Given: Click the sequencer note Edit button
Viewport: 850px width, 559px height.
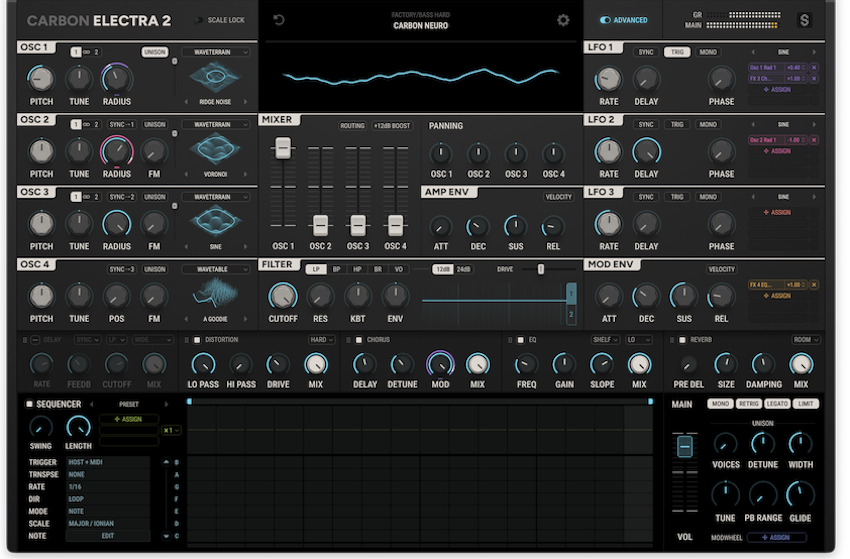Looking at the screenshot, I should coord(107,536).
